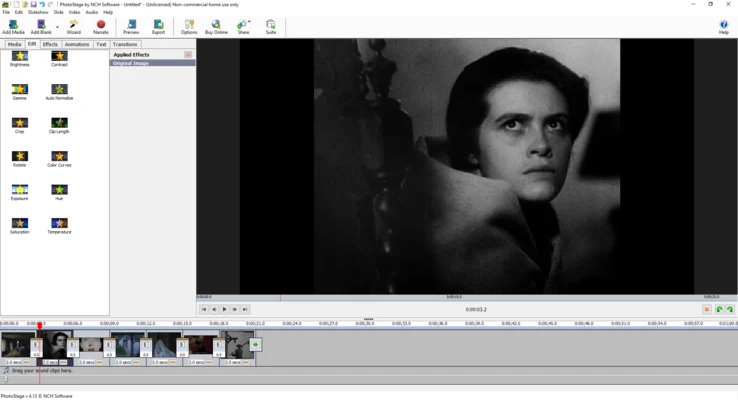The height and width of the screenshot is (400, 738).
Task: Remove the applied effect with the X button
Action: tap(188, 55)
